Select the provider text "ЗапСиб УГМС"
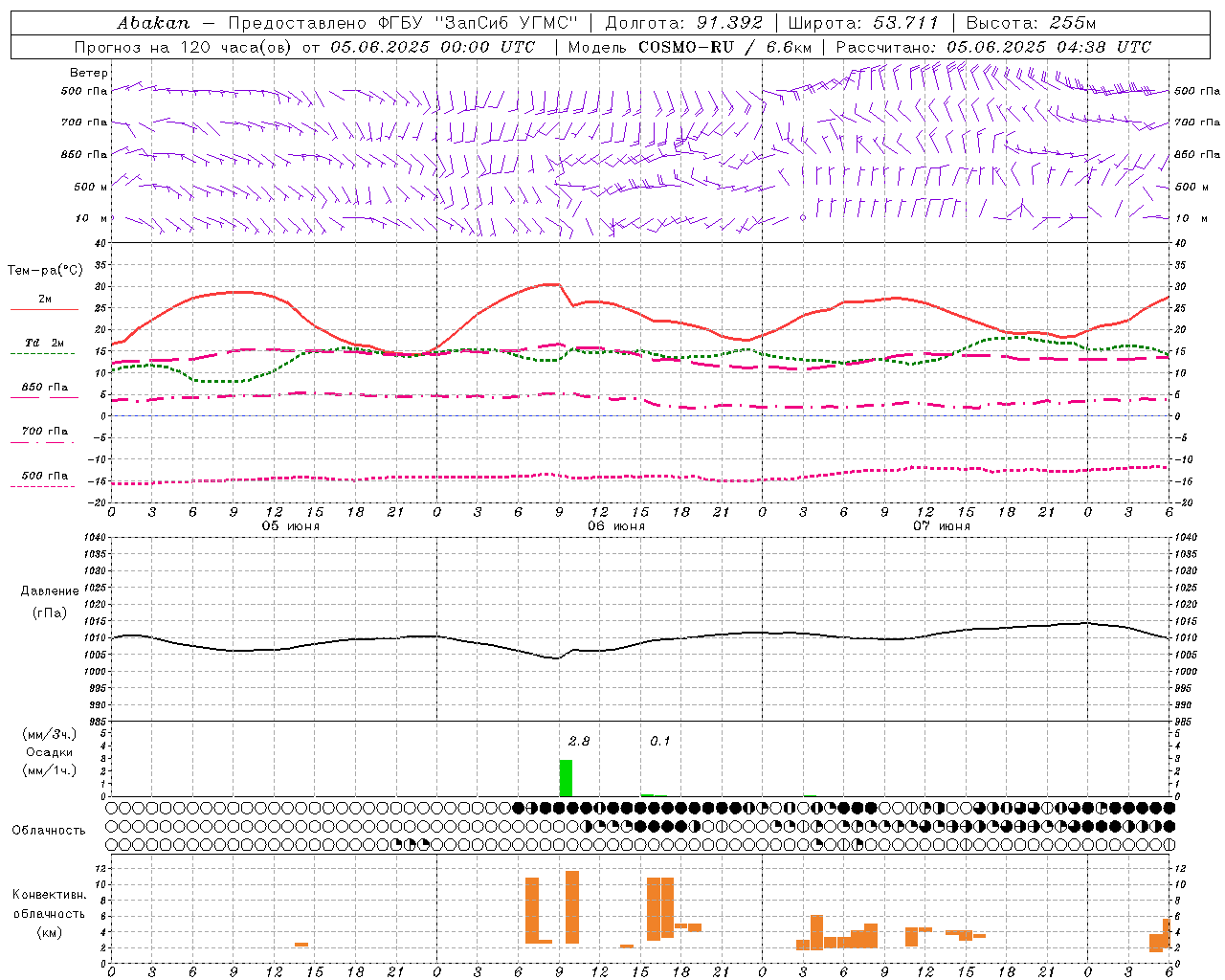 tap(507, 22)
